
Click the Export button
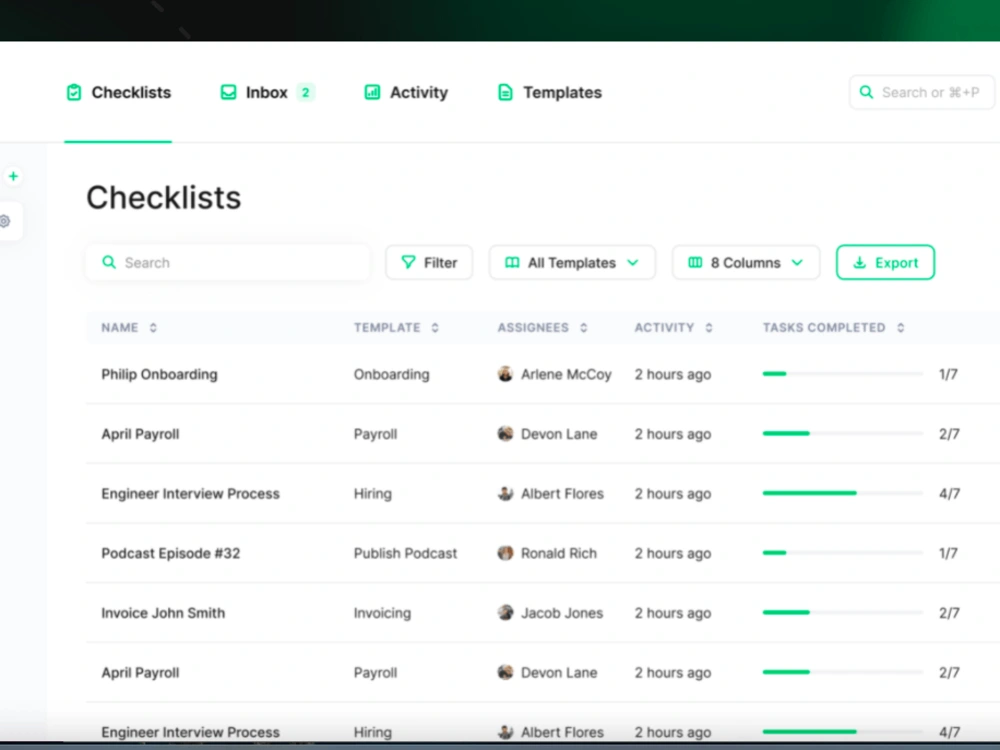[x=885, y=263]
